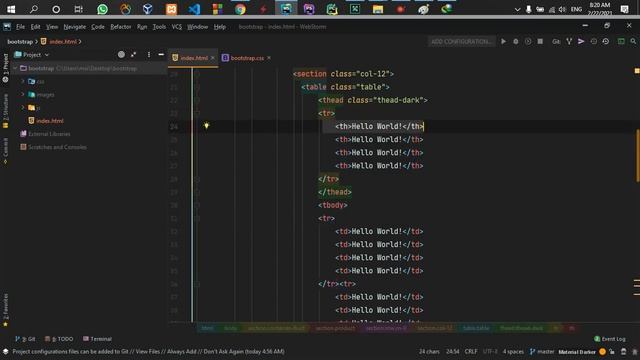This screenshot has height=360, width=640.
Task: Open WhatsApp from the Windows taskbar
Action: tap(102, 9)
